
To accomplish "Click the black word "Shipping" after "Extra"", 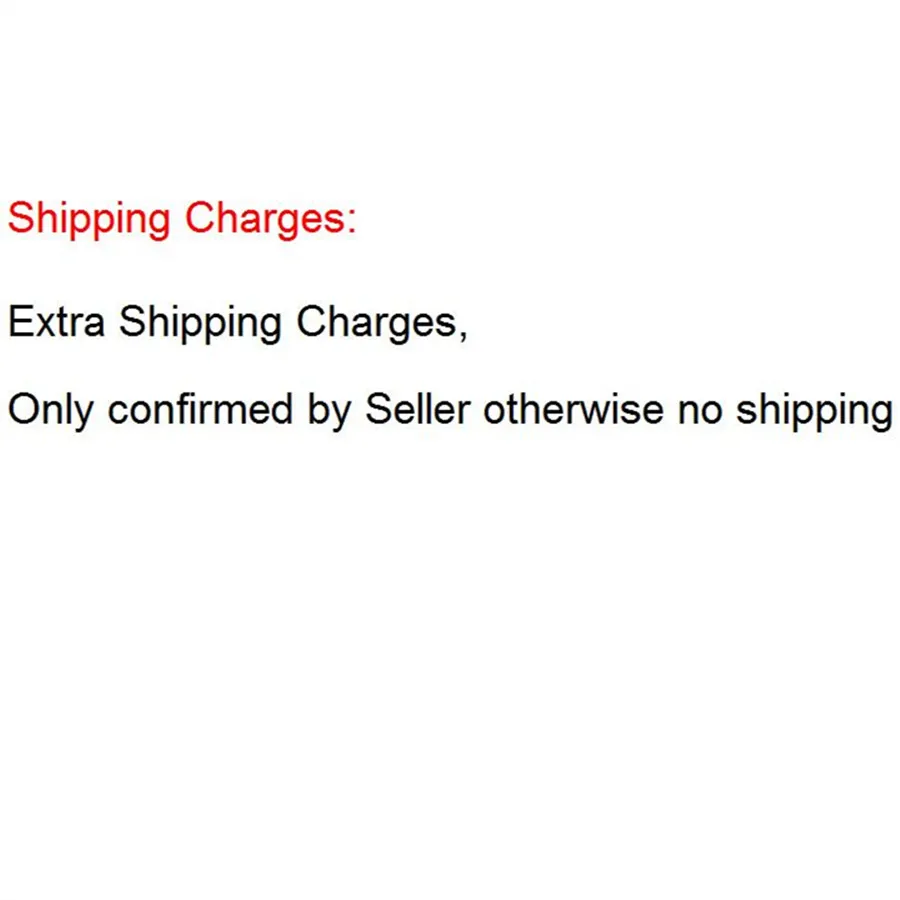I will (x=200, y=323).
